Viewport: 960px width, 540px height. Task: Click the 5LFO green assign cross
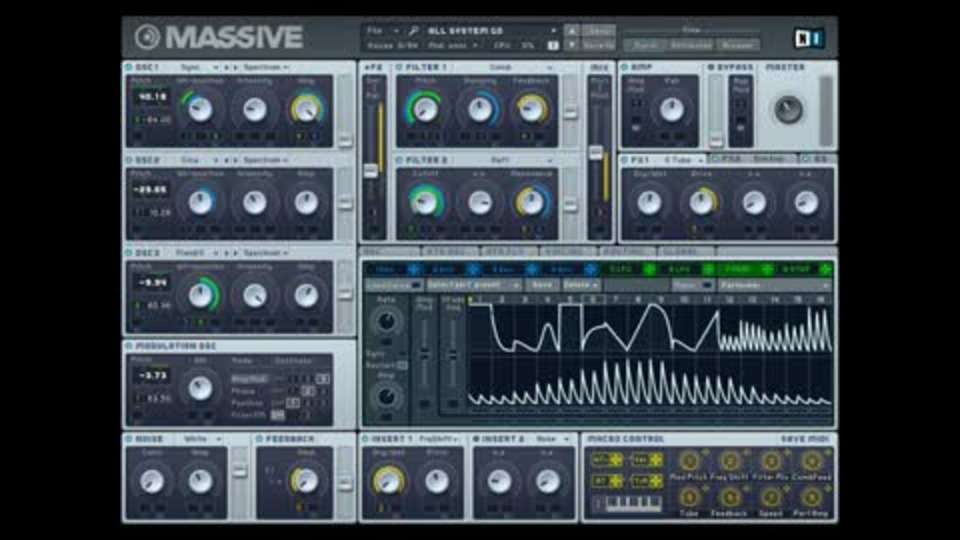click(649, 269)
